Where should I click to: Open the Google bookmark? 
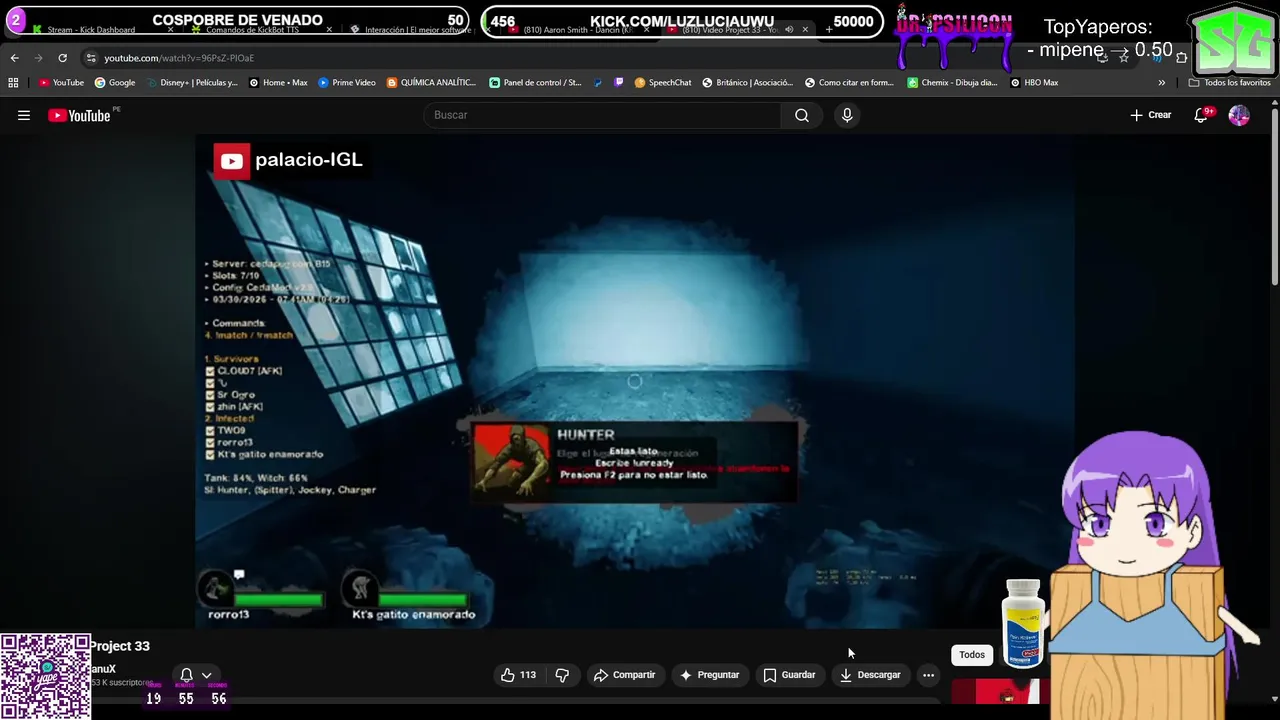[x=115, y=83]
